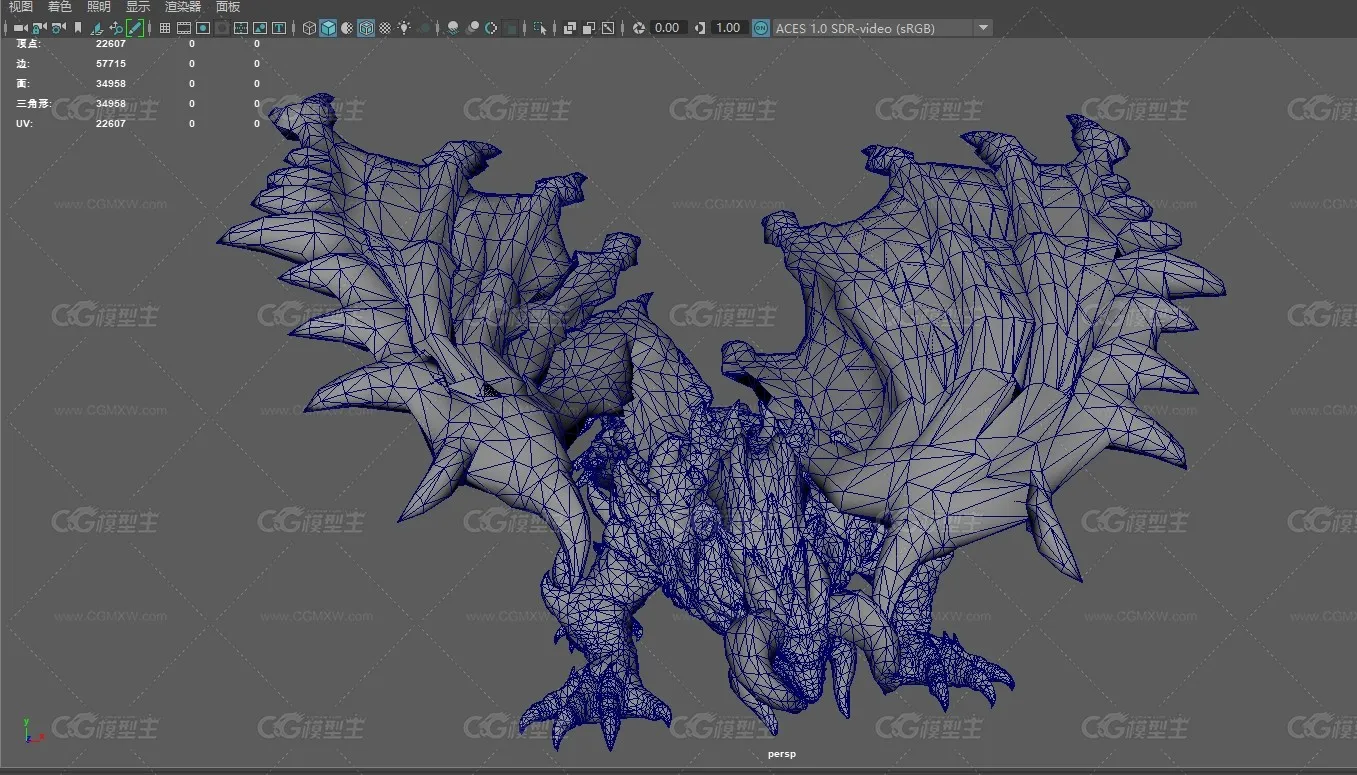
Task: Select the Grease Pencil tool
Action: tap(135, 28)
